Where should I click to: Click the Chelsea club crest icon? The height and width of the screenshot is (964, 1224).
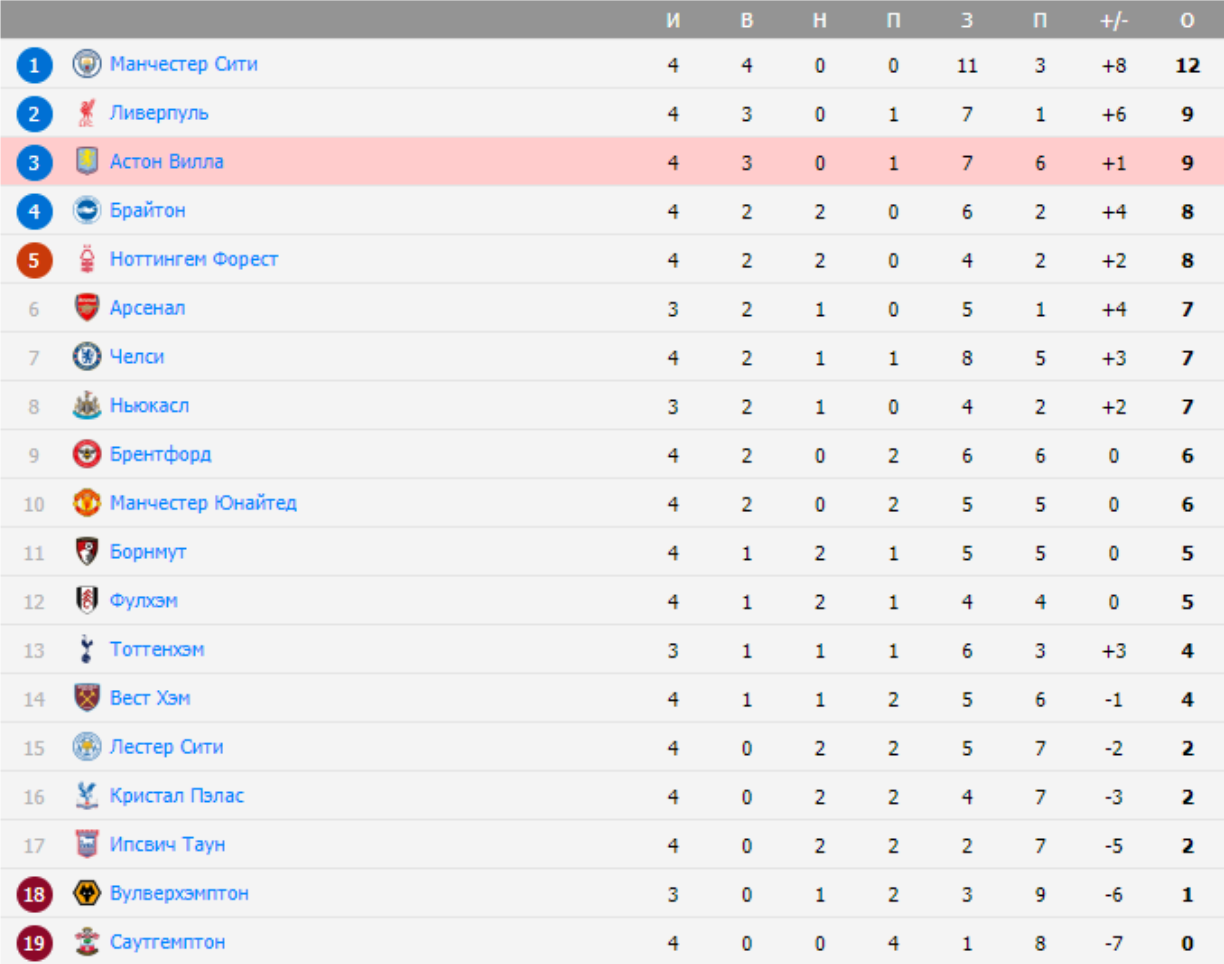pos(87,357)
